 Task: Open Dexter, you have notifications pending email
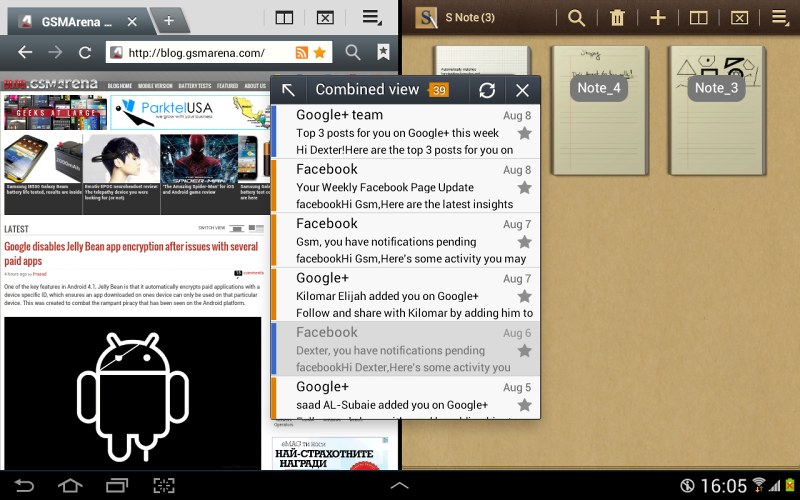(406, 349)
